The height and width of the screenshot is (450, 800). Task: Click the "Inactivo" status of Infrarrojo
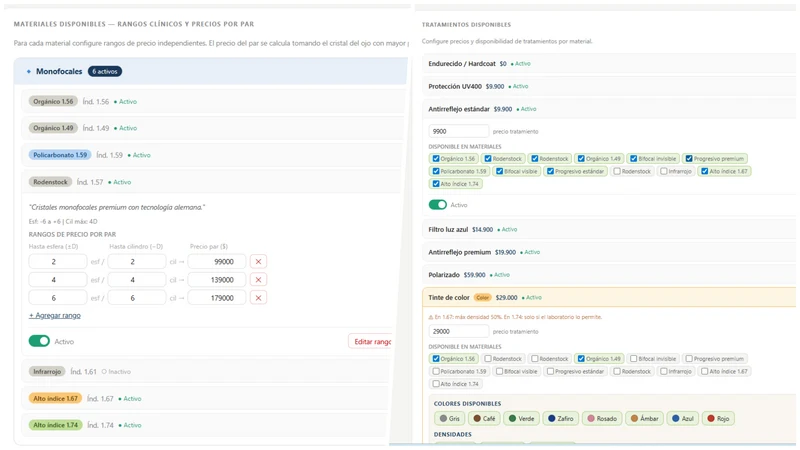(x=116, y=372)
